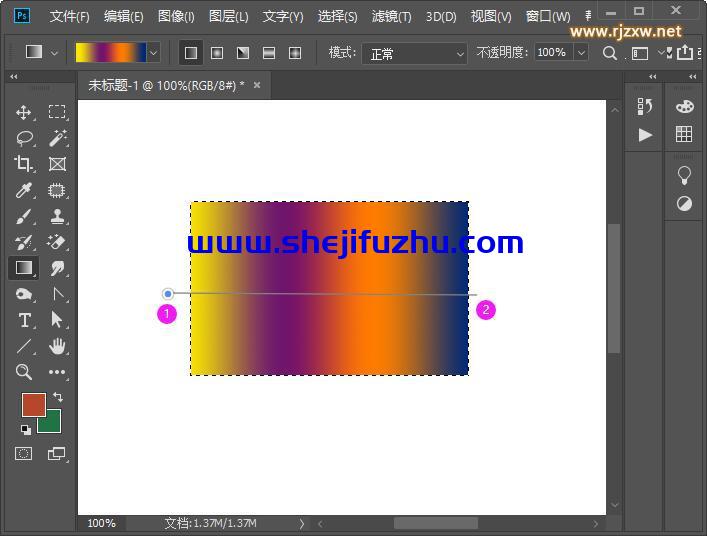The image size is (707, 536).
Task: Open the gradient picker dropdown arrow
Action: click(x=154, y=53)
